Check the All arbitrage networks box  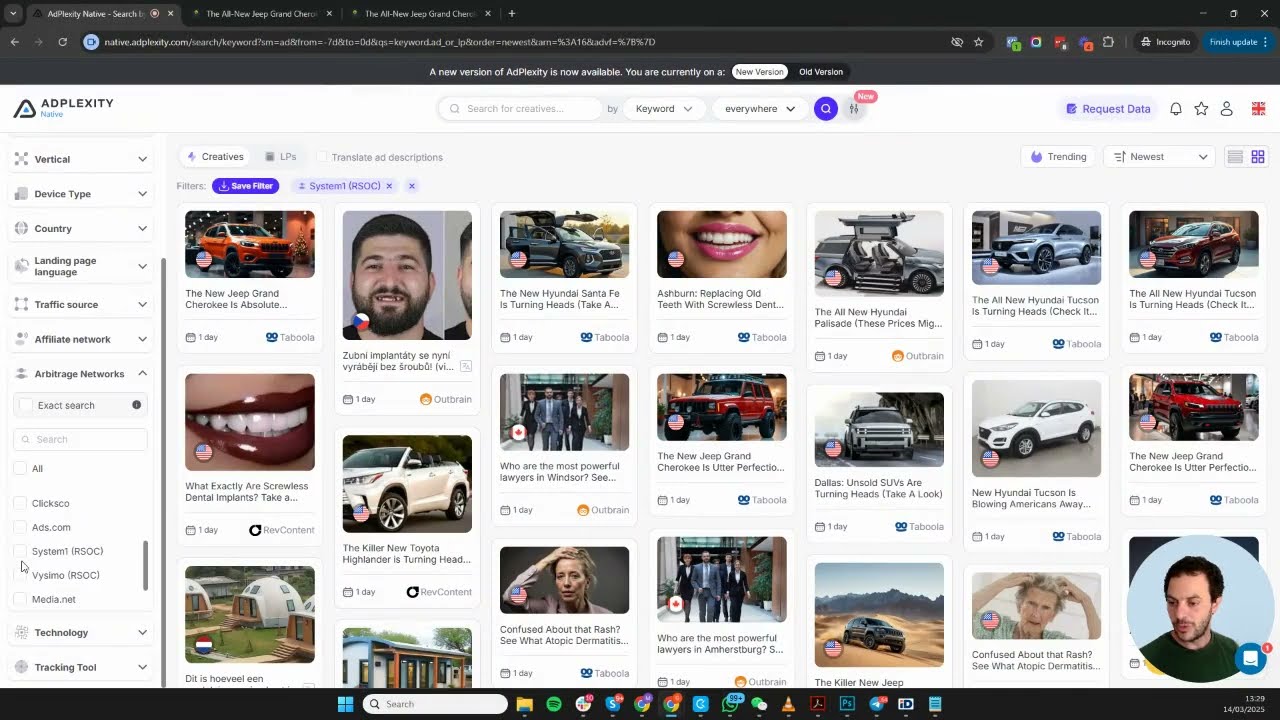click(x=20, y=468)
